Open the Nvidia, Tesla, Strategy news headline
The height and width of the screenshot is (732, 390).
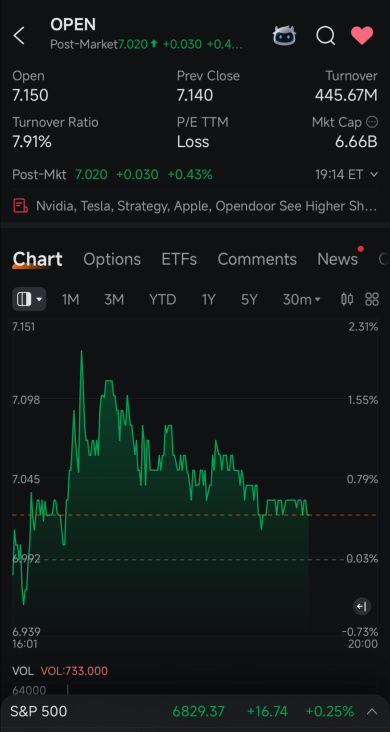point(206,206)
